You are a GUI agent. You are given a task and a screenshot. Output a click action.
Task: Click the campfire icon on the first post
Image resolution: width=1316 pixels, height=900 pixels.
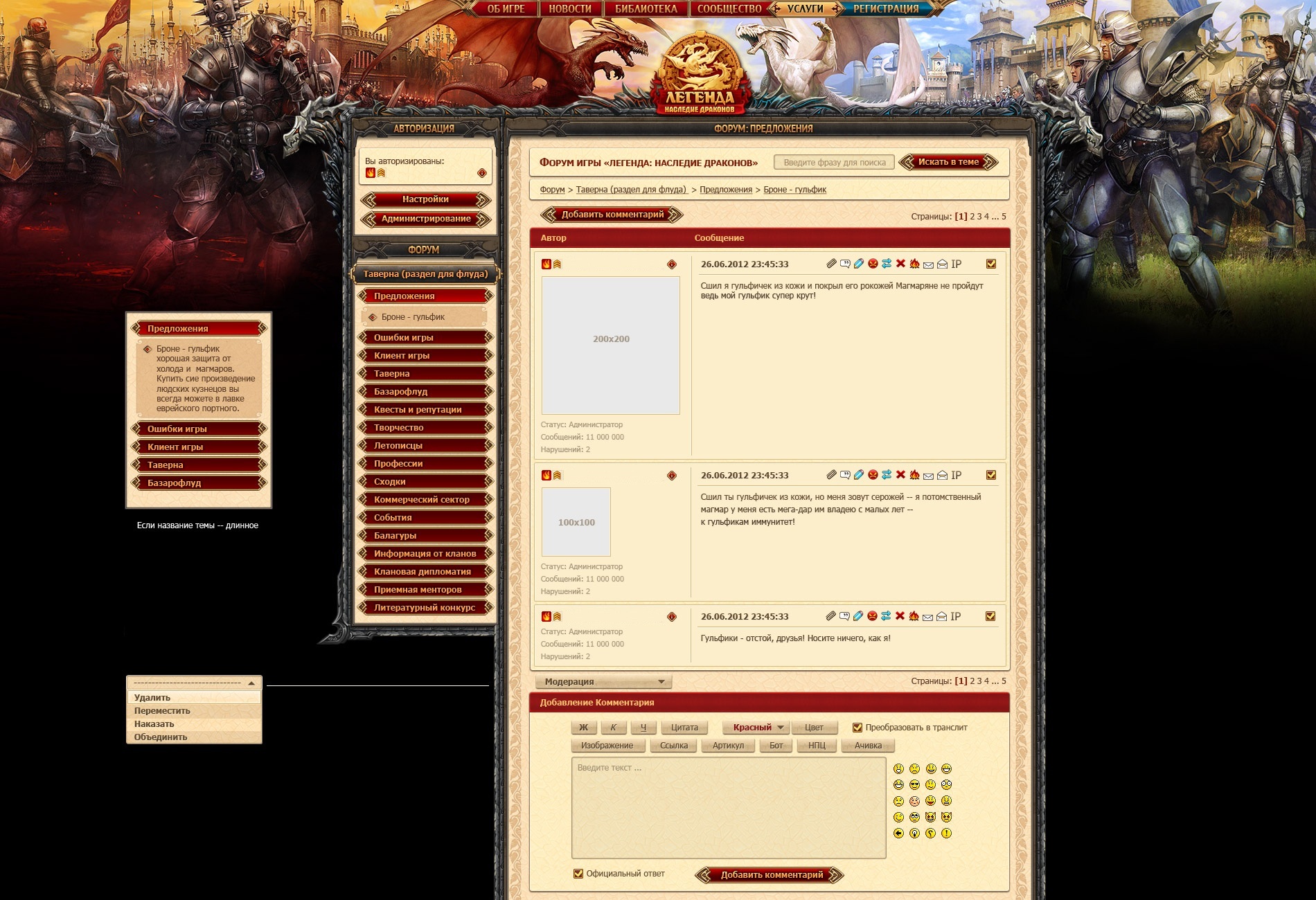tap(914, 264)
